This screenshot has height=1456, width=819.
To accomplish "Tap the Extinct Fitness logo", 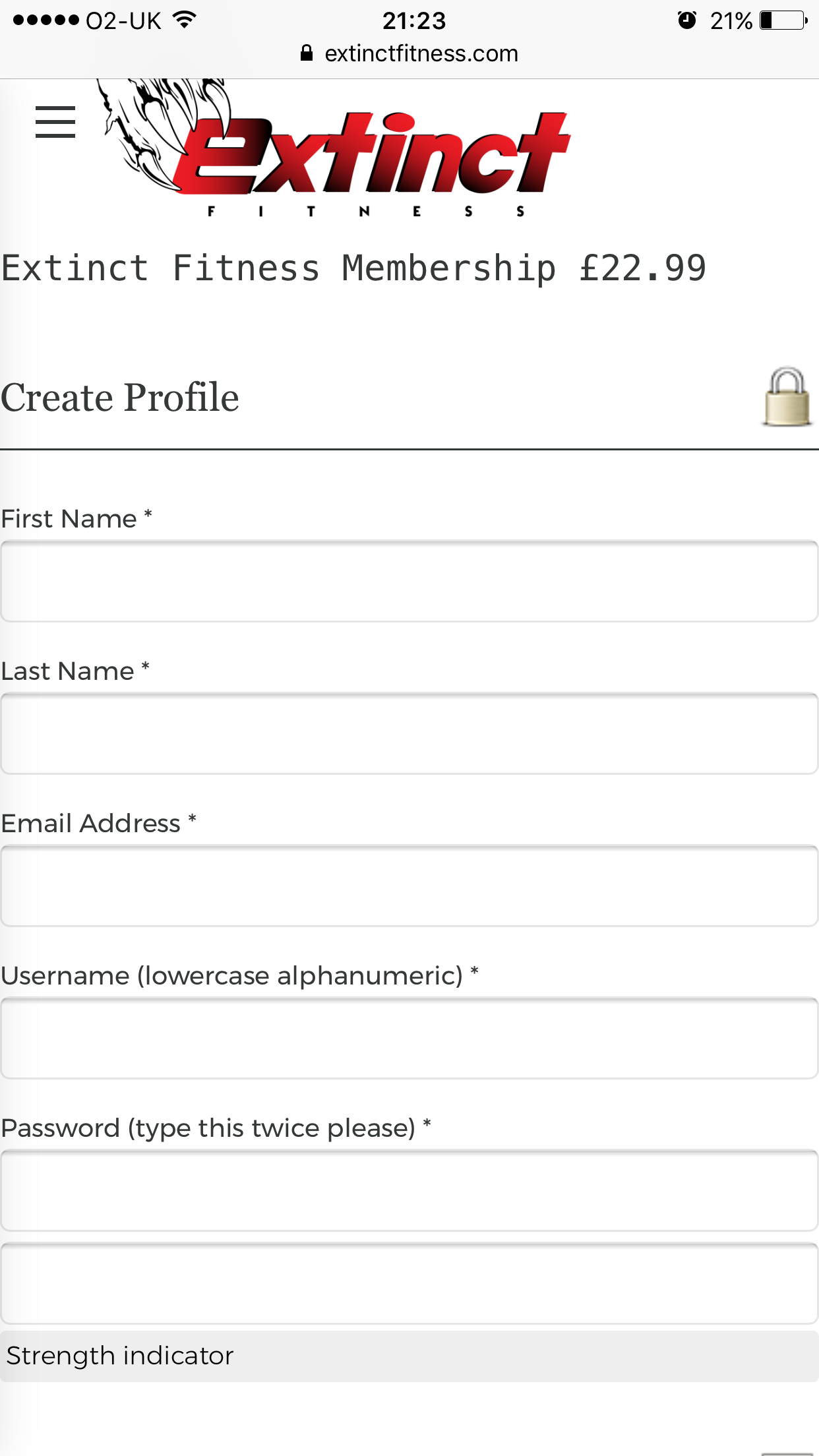I will coord(334,148).
